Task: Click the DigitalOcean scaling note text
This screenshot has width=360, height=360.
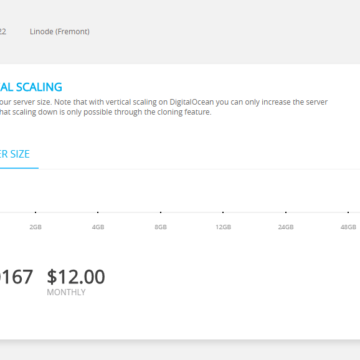Action: tap(164, 102)
